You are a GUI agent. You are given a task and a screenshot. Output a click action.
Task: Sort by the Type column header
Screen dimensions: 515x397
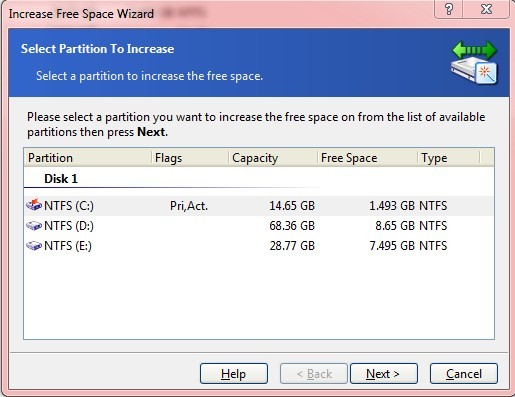[448, 158]
